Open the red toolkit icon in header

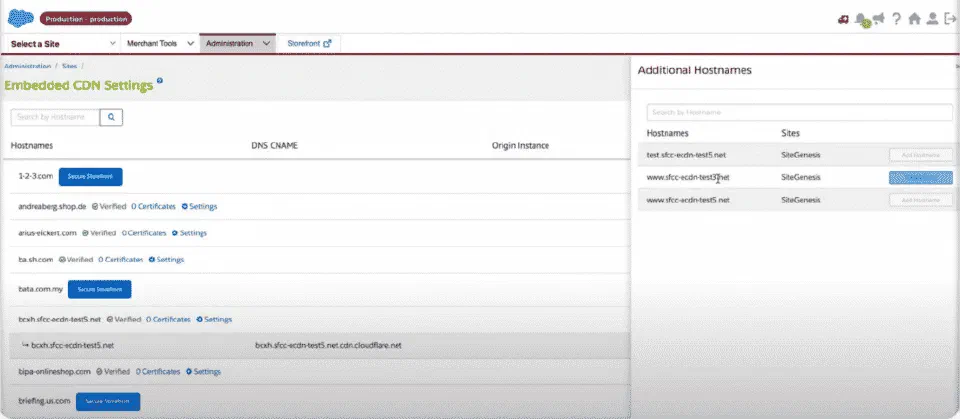click(843, 19)
